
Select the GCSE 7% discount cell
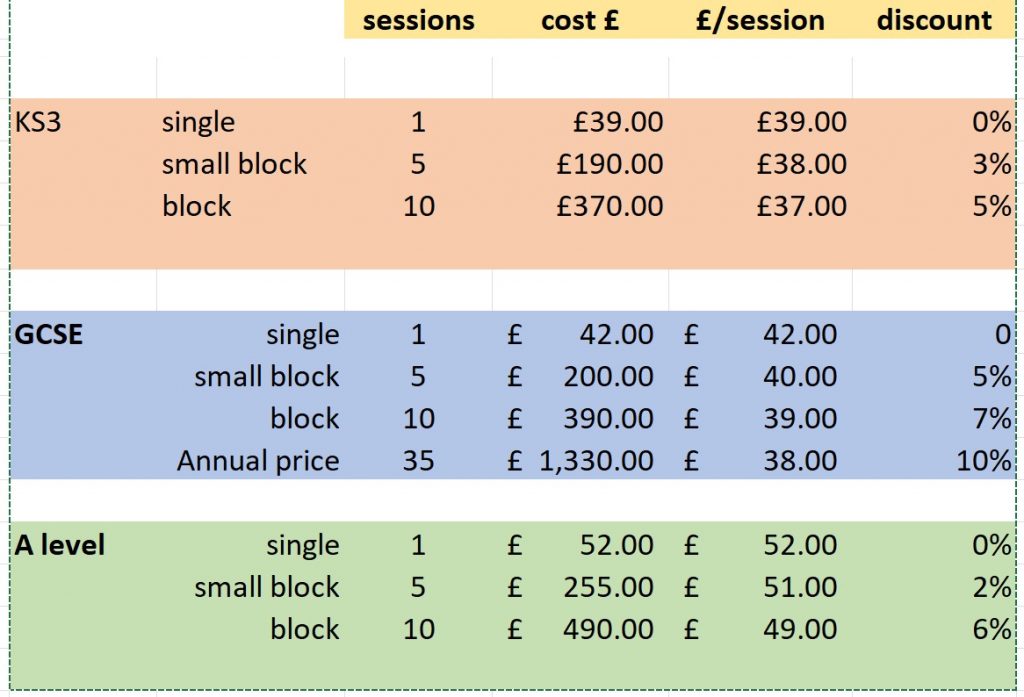[x=996, y=419]
